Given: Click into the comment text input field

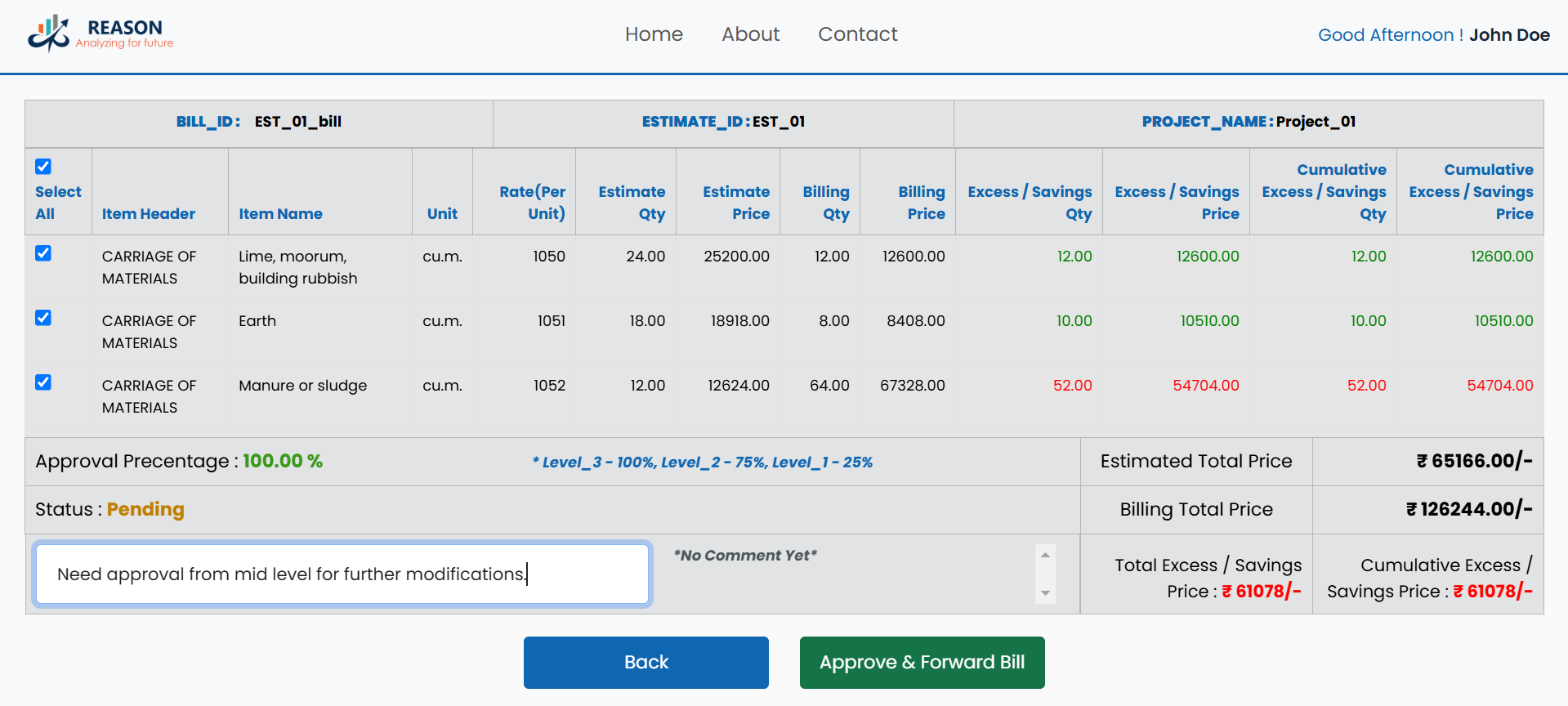Looking at the screenshot, I should click(342, 574).
